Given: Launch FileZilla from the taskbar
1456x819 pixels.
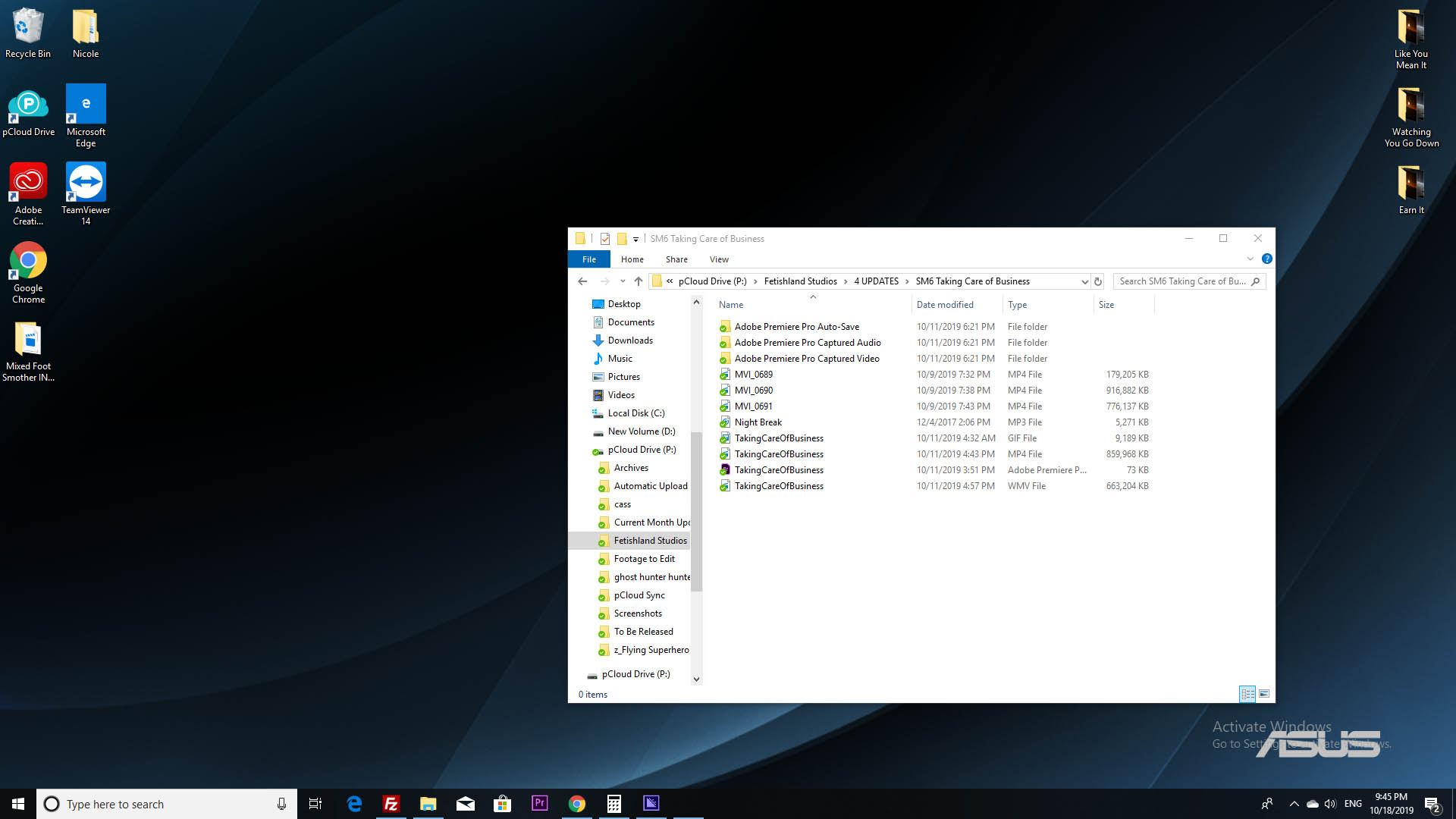Looking at the screenshot, I should click(391, 803).
